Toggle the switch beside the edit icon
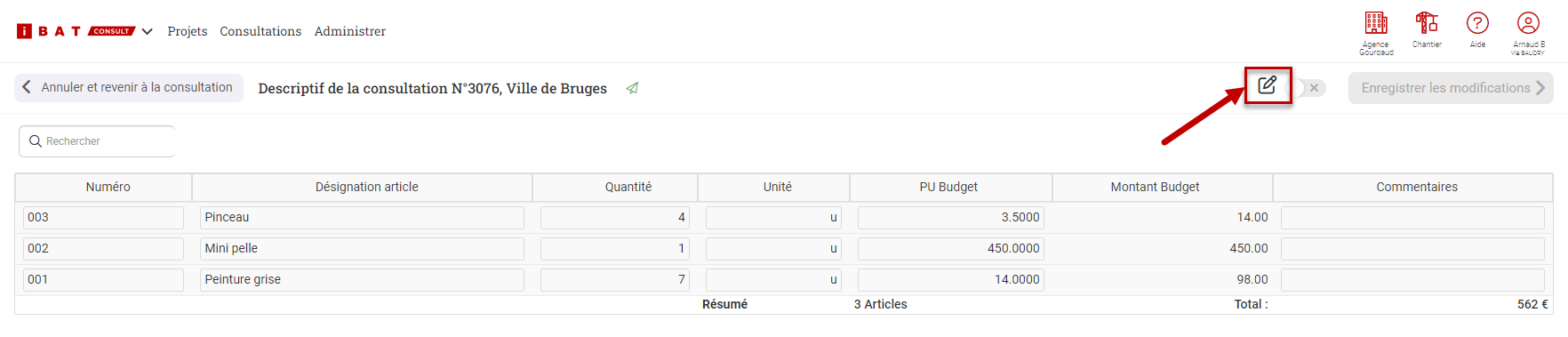Image resolution: width=1568 pixels, height=337 pixels. (x=1309, y=88)
